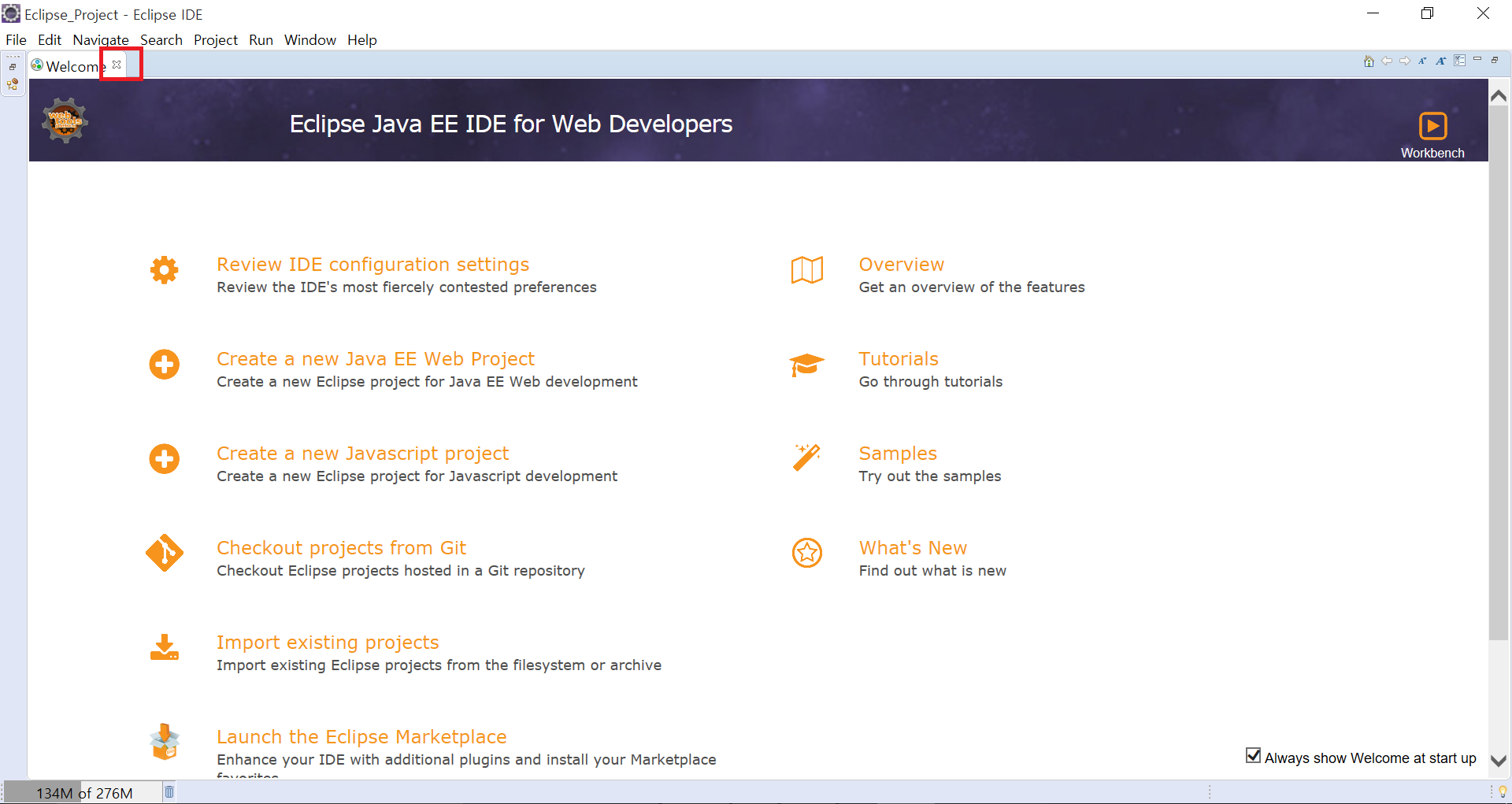Viewport: 1512px width, 804px height.
Task: Open Import existing projects link
Action: [x=328, y=643]
